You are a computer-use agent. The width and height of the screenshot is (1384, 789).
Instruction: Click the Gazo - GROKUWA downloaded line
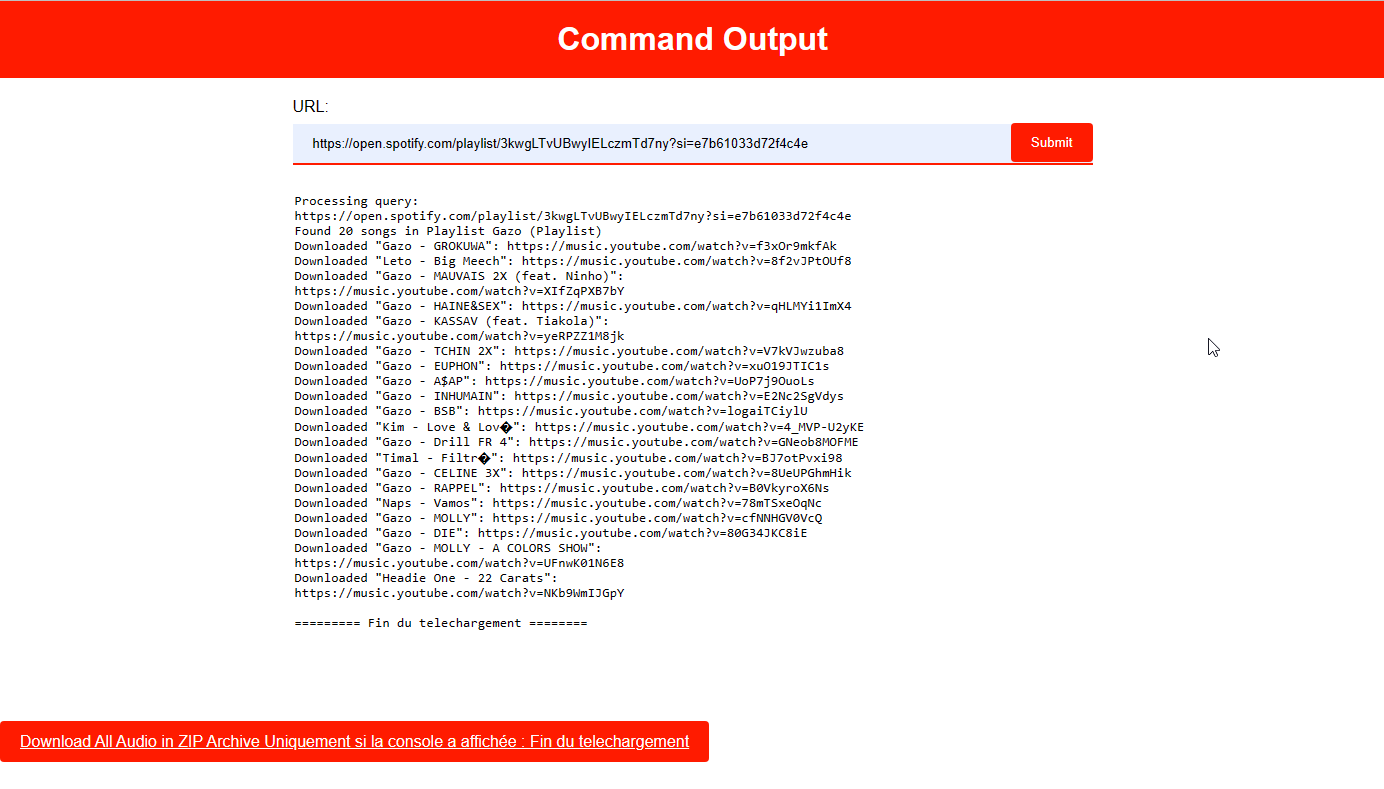point(565,246)
